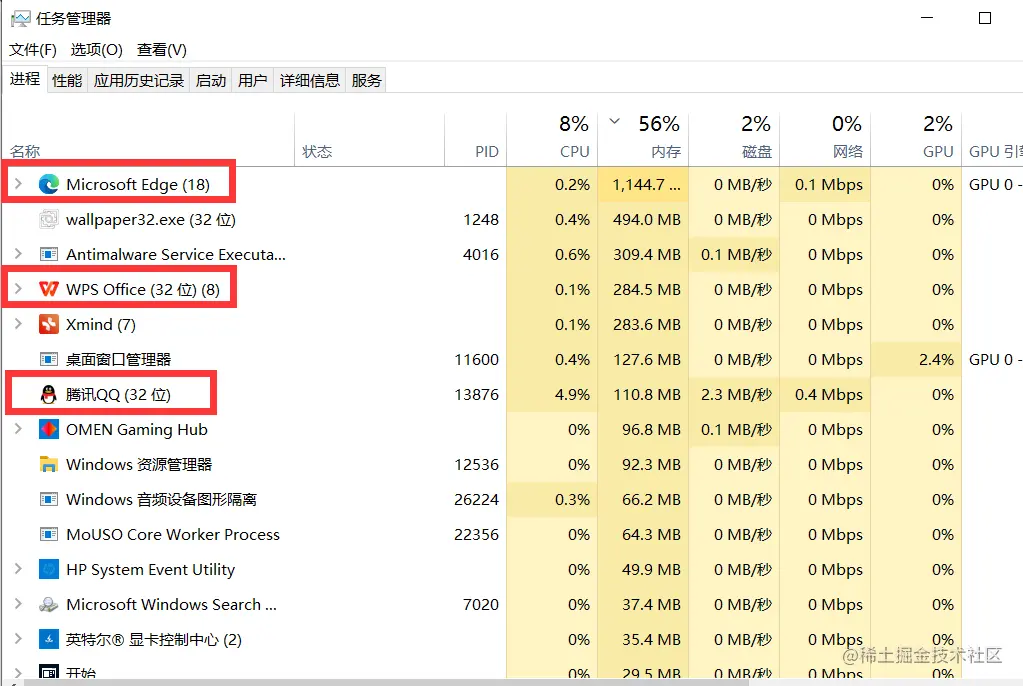Switch to the 应用历史记录 tab
This screenshot has width=1023, height=686.
tap(138, 80)
